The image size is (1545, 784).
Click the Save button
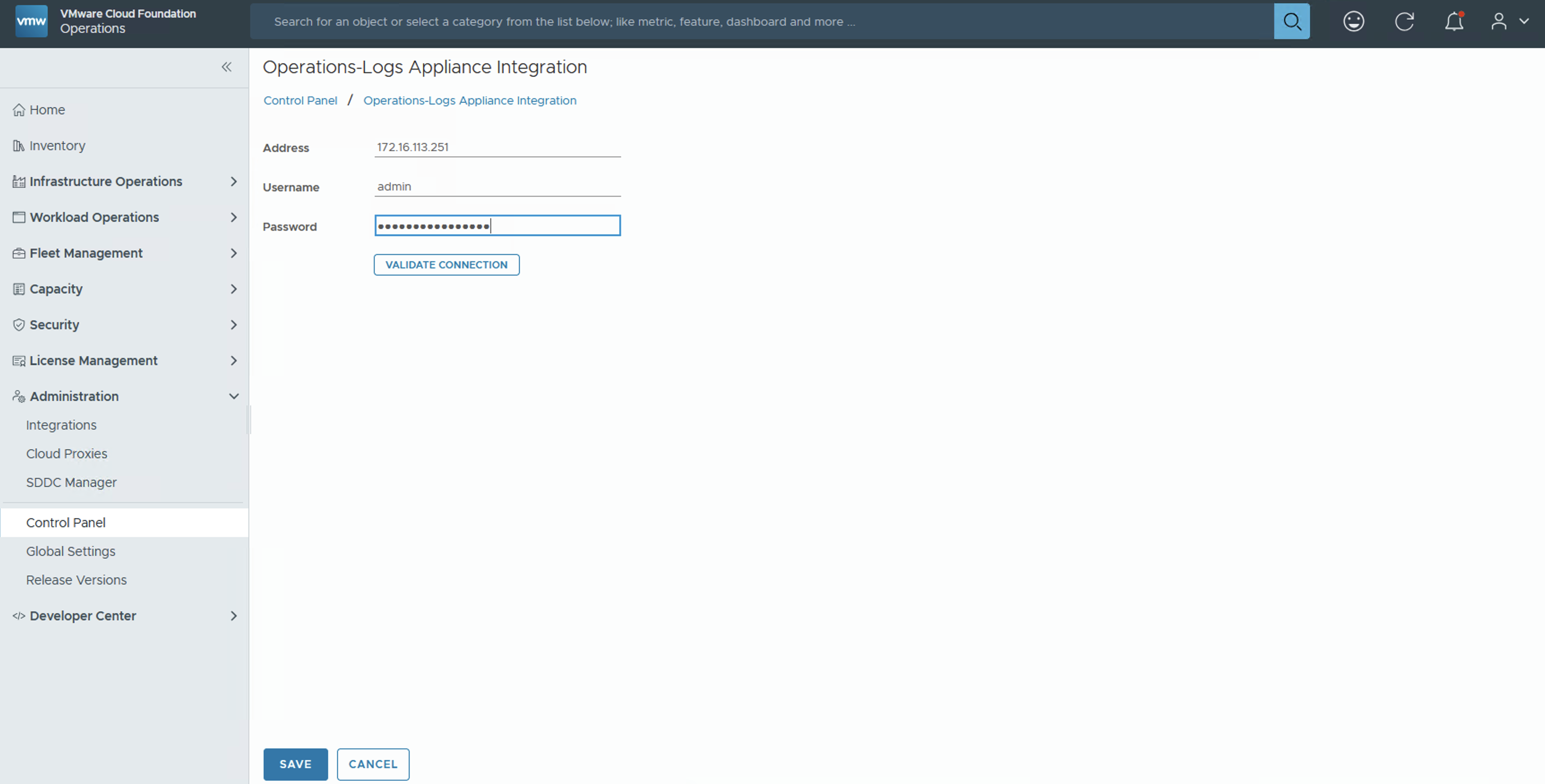pos(295,764)
